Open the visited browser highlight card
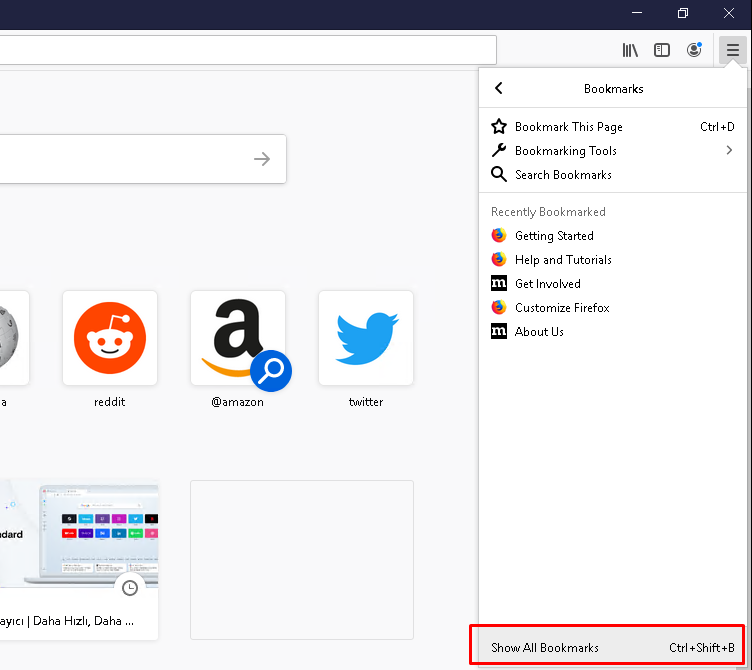 pos(79,560)
